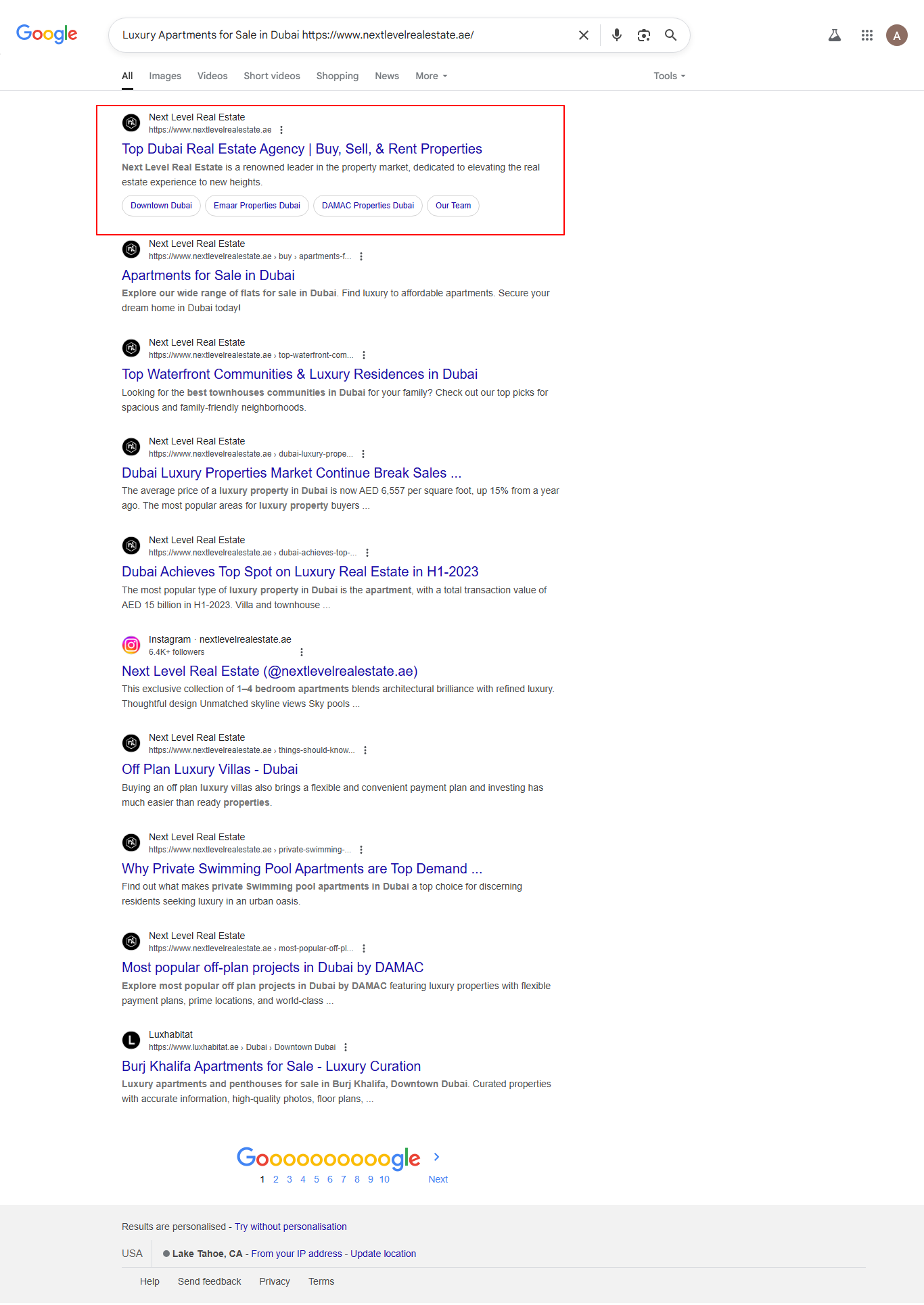Open Most popular off-plan projects by DAMAC
Viewport: 924px width, 1305px height.
[273, 967]
